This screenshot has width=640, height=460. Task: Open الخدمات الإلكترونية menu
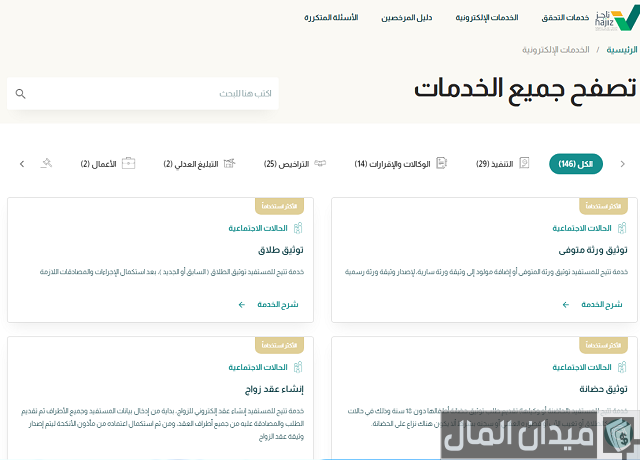tap(487, 18)
